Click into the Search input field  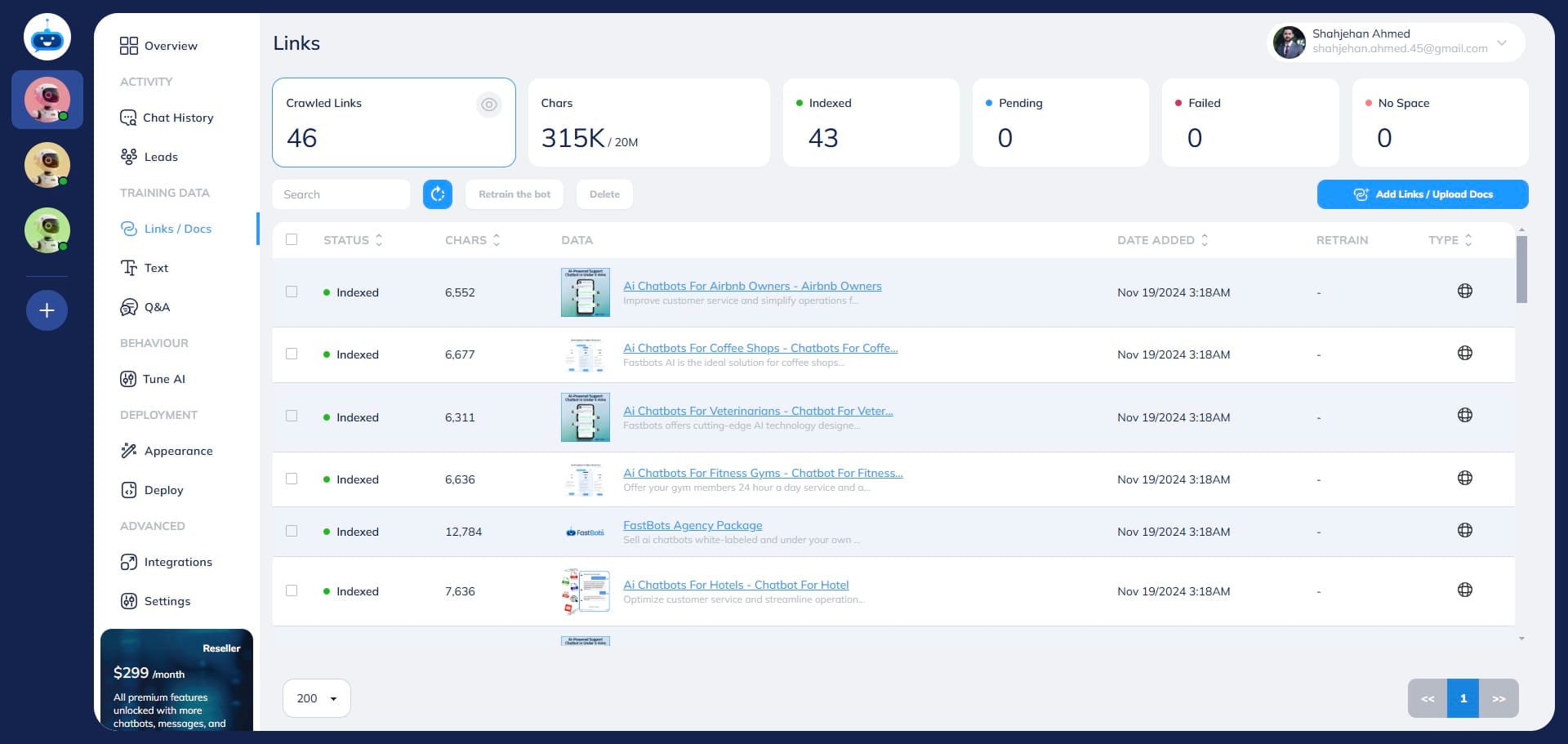[x=341, y=194]
